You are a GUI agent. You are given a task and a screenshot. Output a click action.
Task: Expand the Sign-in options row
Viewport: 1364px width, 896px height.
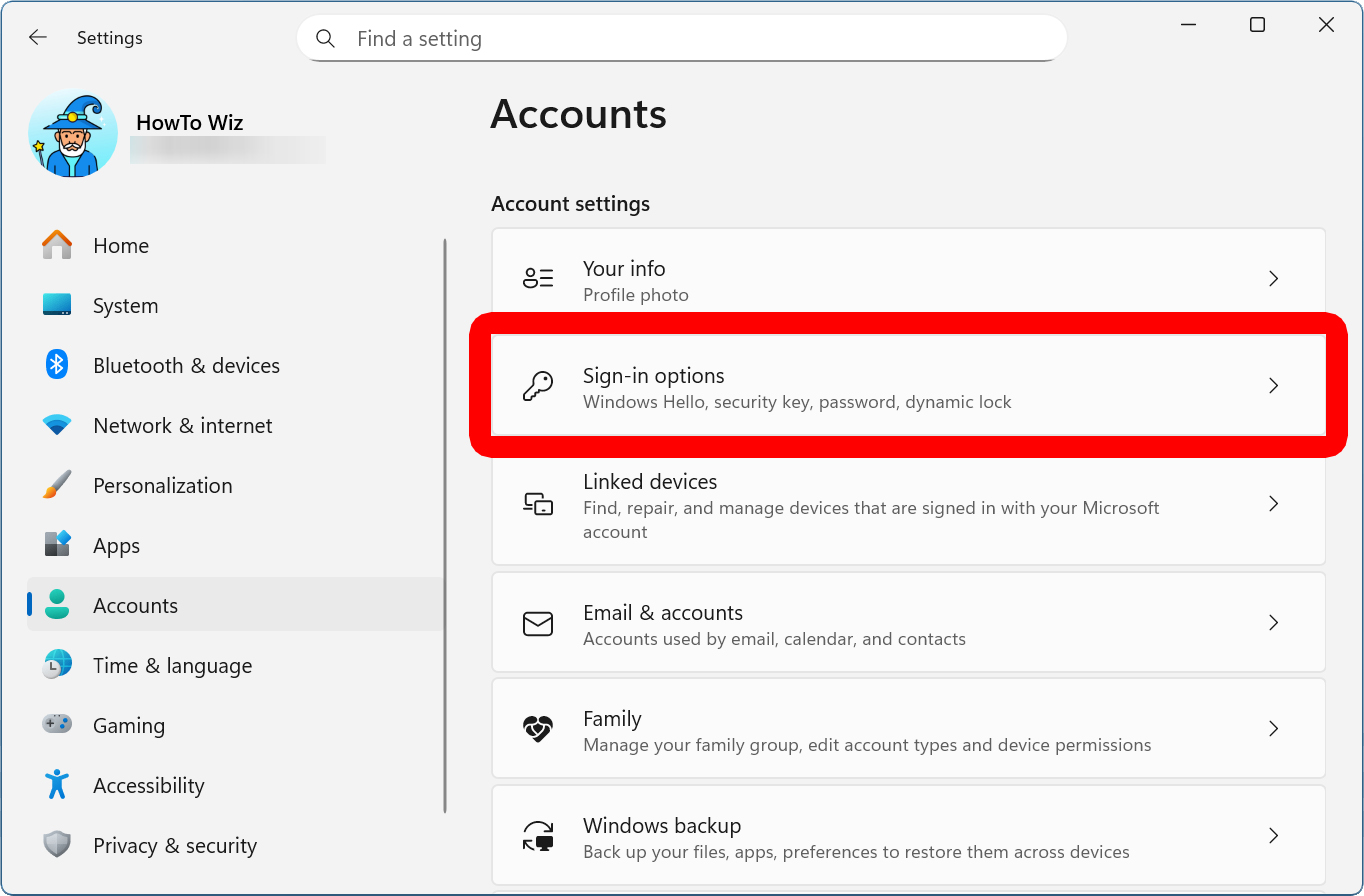[908, 386]
